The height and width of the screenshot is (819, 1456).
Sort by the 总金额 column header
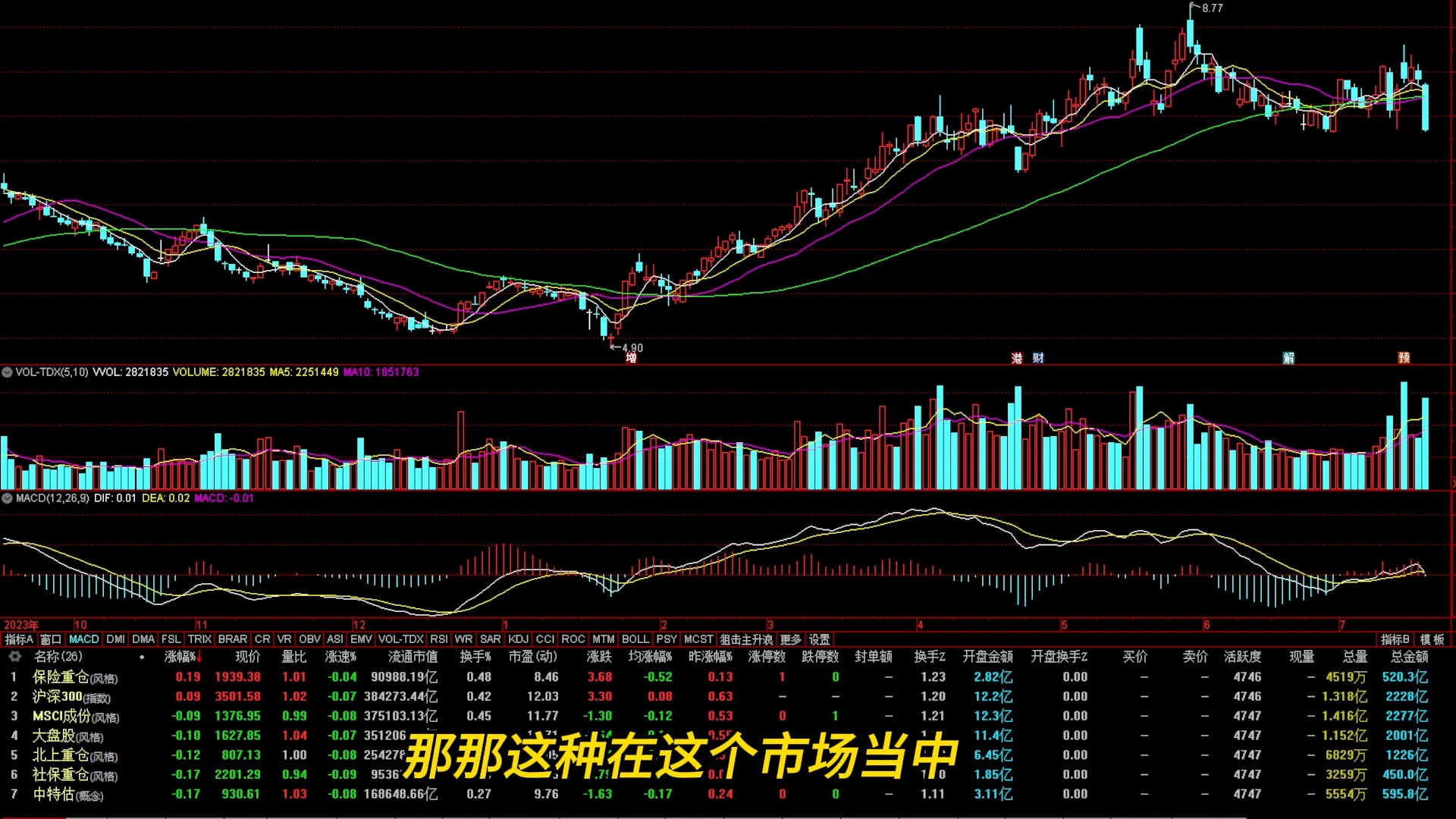tap(1409, 657)
